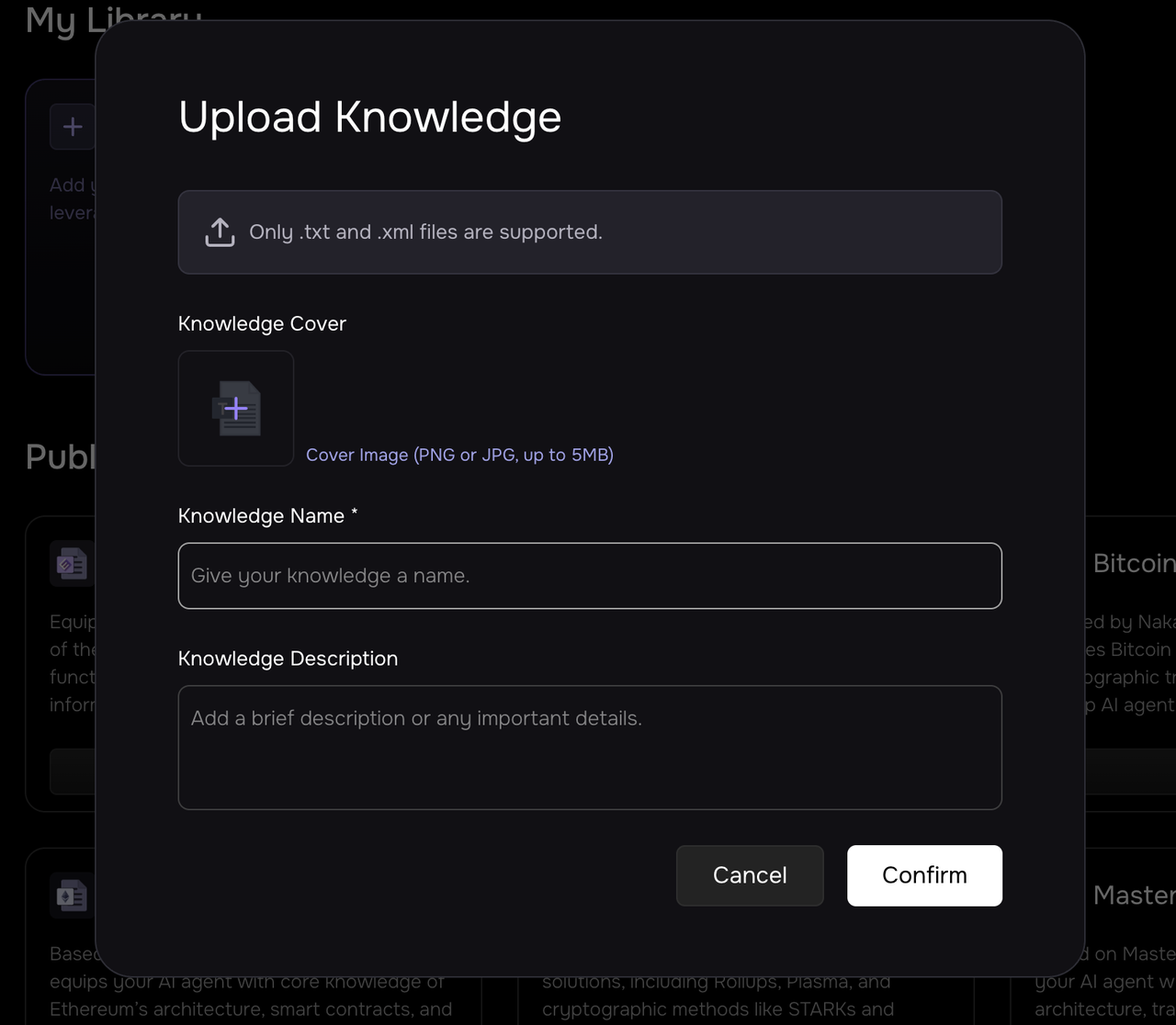Click the Knowledge Description label
This screenshot has width=1176, height=1025.
tap(288, 659)
